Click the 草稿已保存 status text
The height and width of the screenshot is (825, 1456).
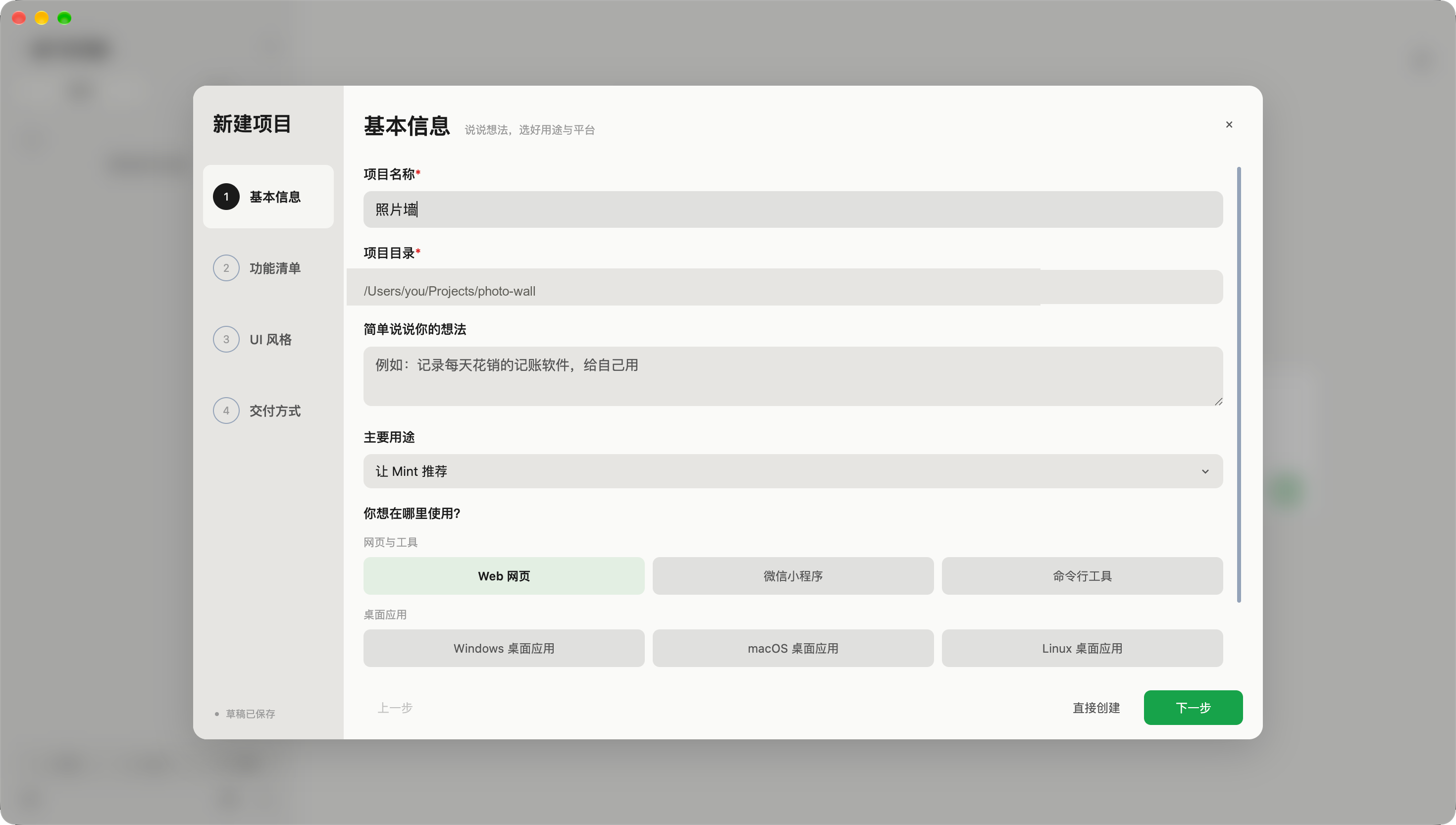pyautogui.click(x=251, y=714)
